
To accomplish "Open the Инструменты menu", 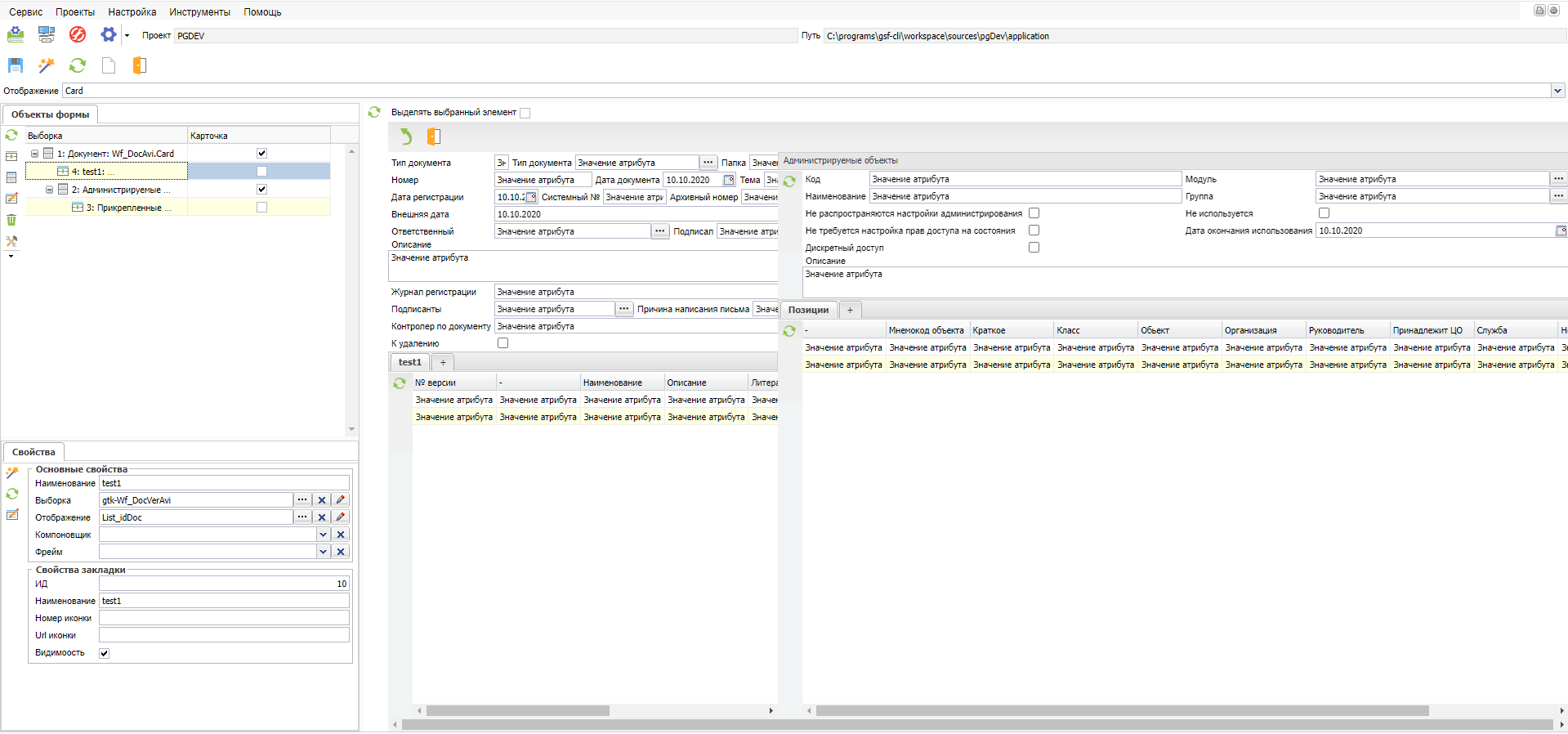I will (x=200, y=12).
